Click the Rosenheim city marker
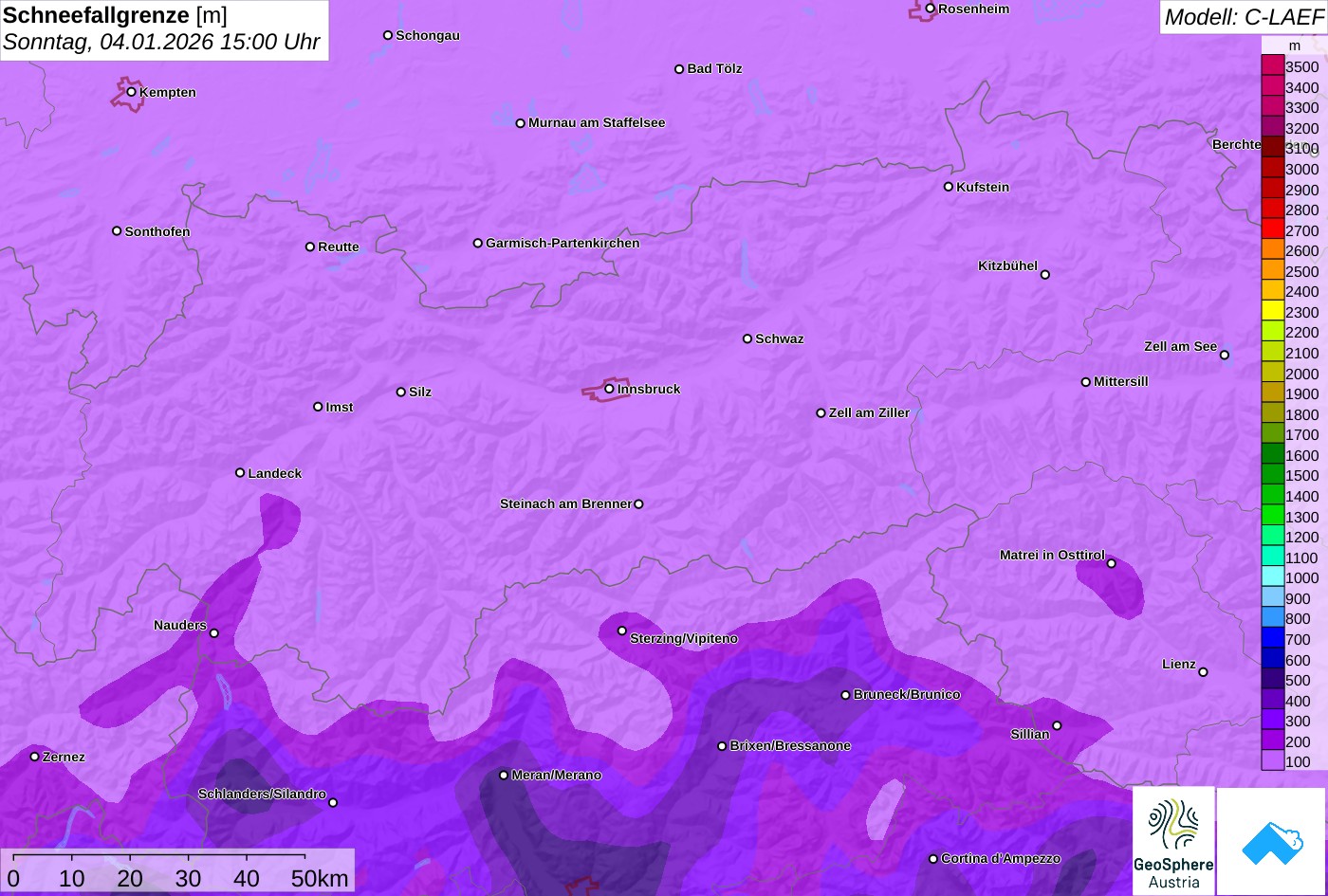This screenshot has width=1328, height=896. coord(931,9)
